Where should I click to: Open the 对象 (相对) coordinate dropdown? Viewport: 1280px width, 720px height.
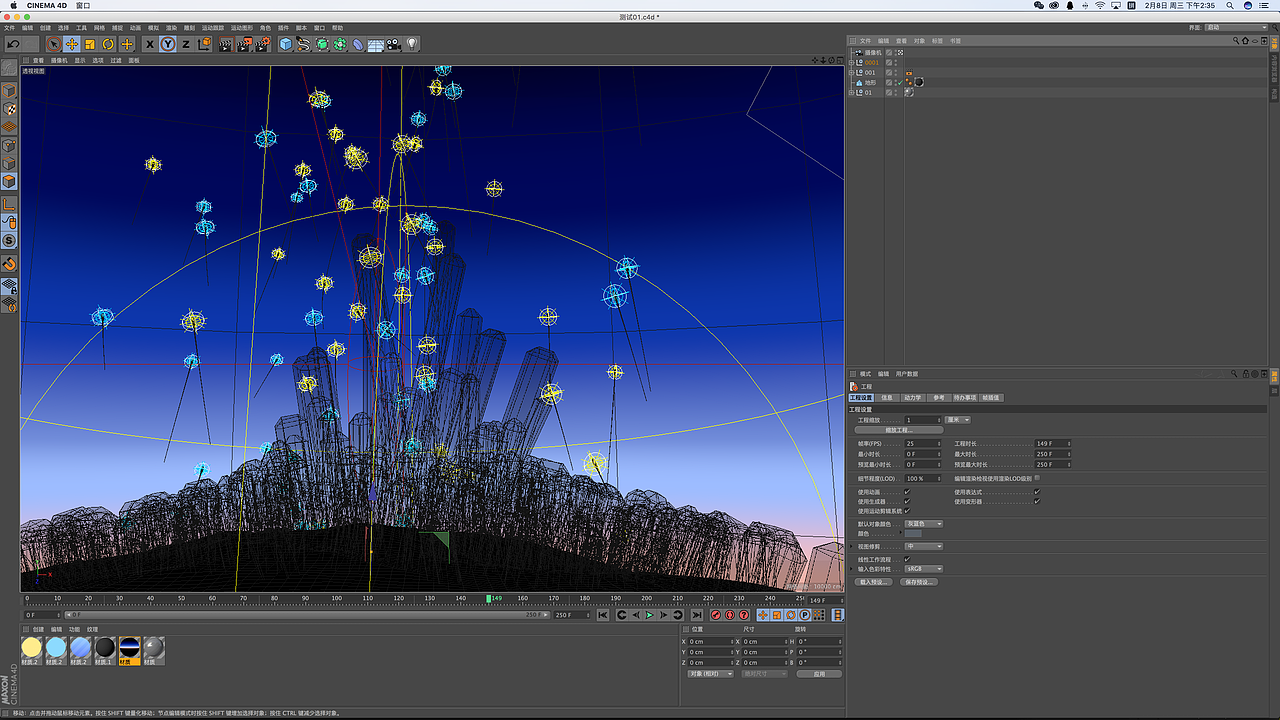click(x=711, y=674)
